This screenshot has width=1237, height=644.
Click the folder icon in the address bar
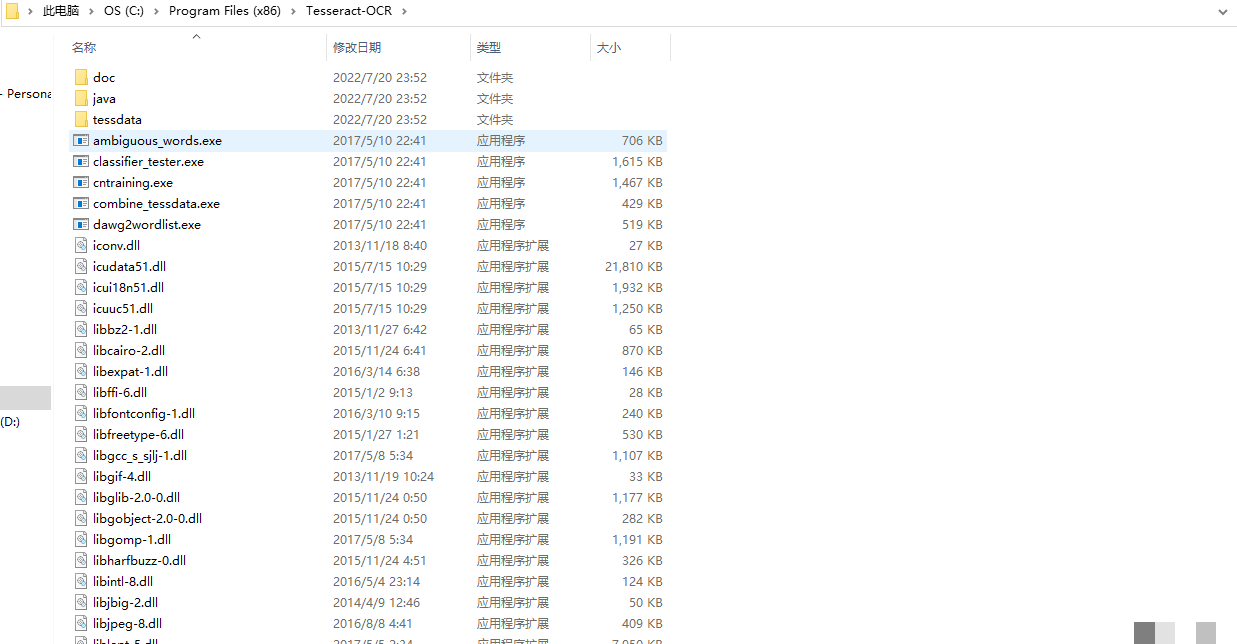(x=12, y=10)
